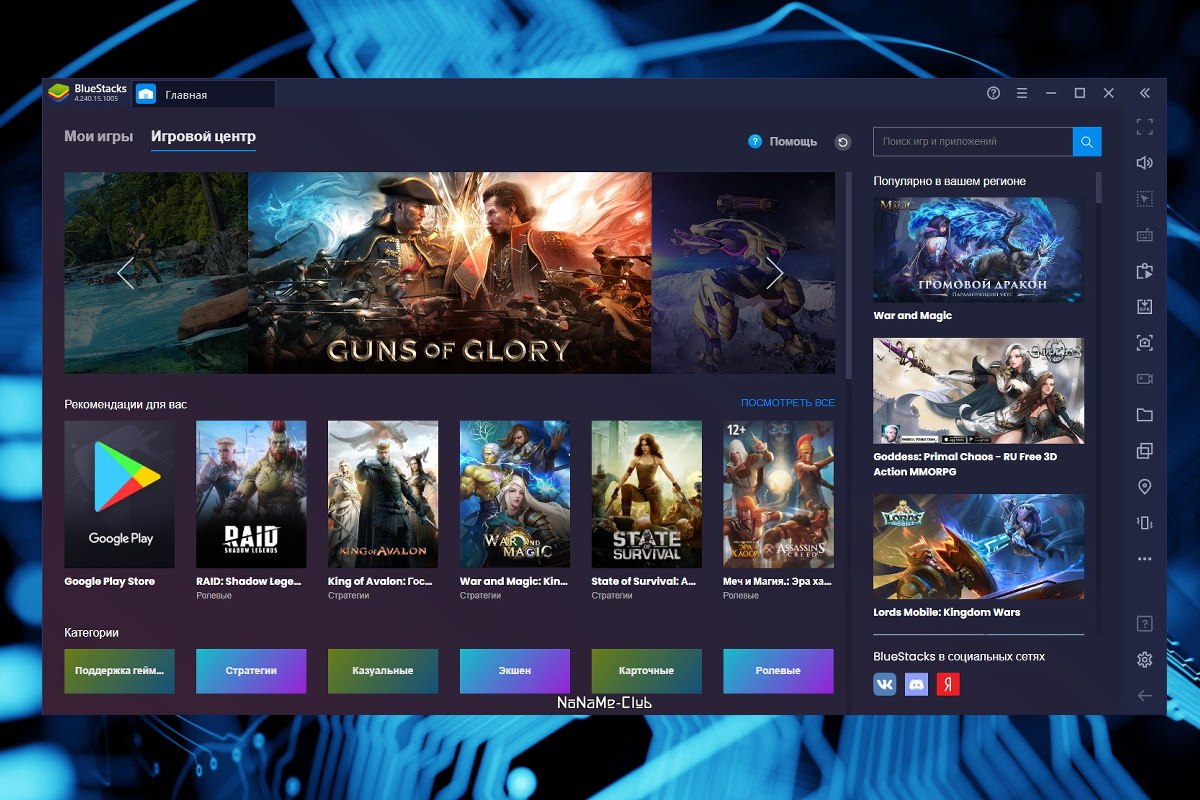
Task: Open the RAID: Shadow Legends tile
Action: (251, 494)
